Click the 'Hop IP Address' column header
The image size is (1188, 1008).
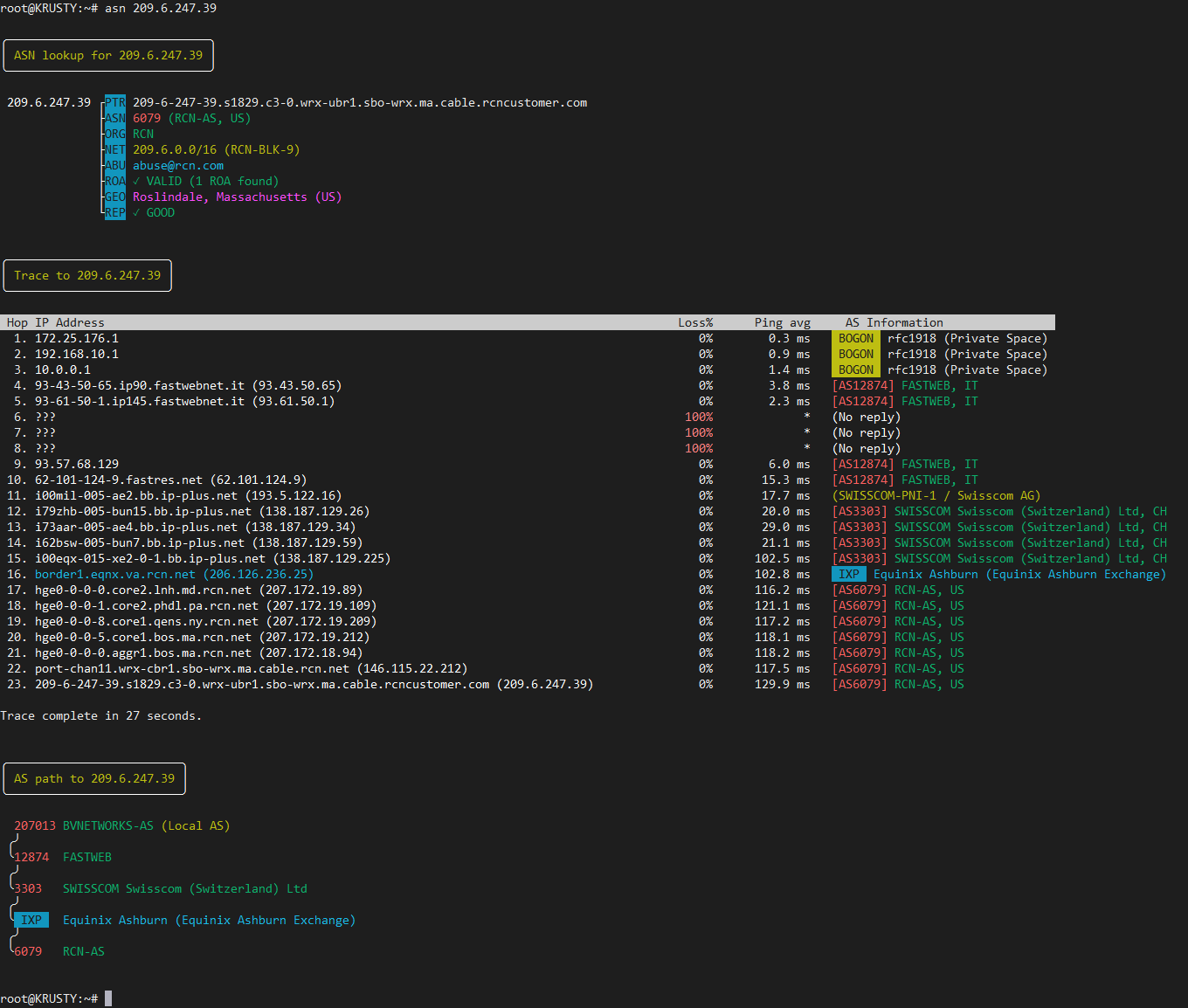point(56,322)
